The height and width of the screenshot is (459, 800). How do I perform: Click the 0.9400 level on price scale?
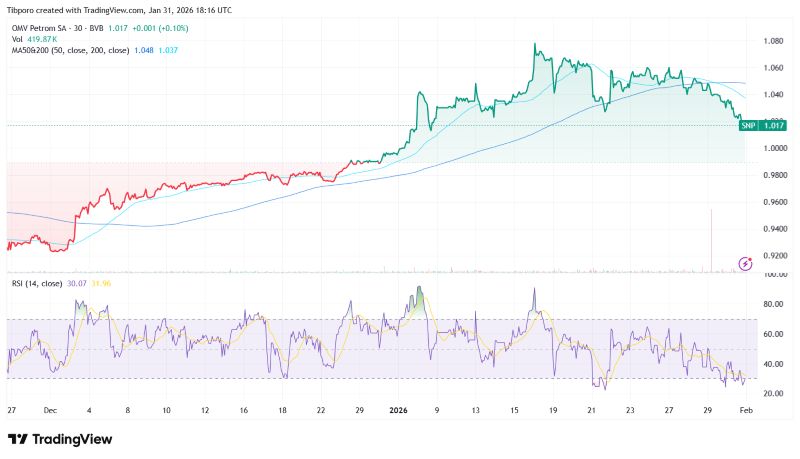[773, 228]
